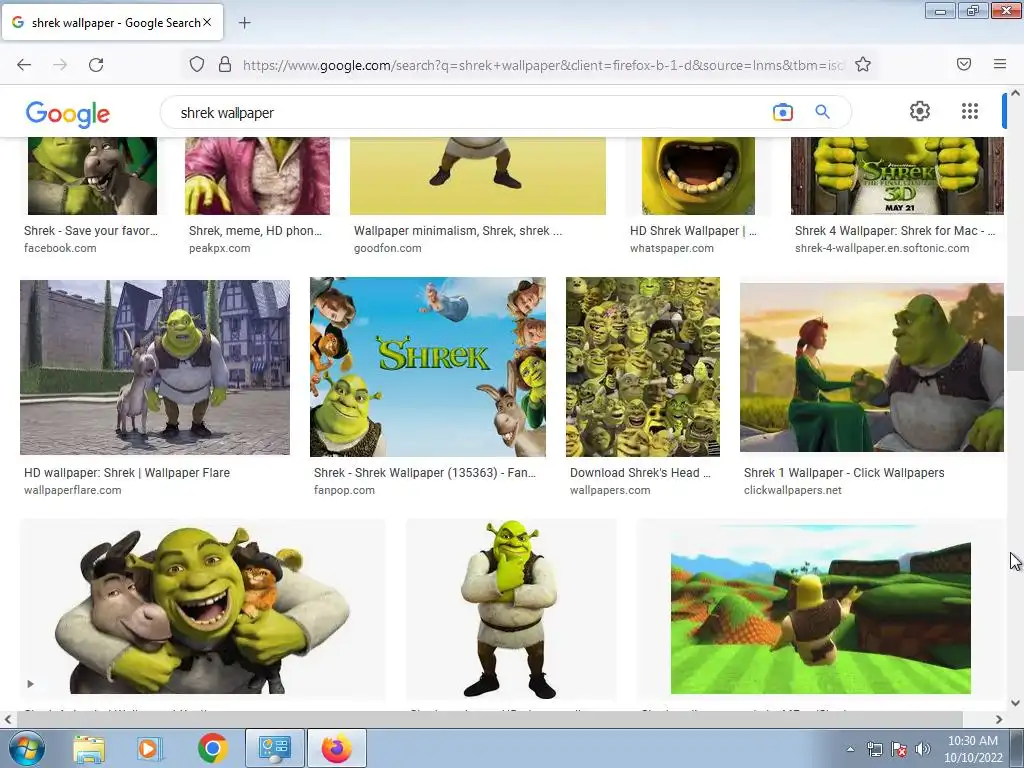Open the minimalism Shrek goodfon.com thumbnail

[478, 176]
